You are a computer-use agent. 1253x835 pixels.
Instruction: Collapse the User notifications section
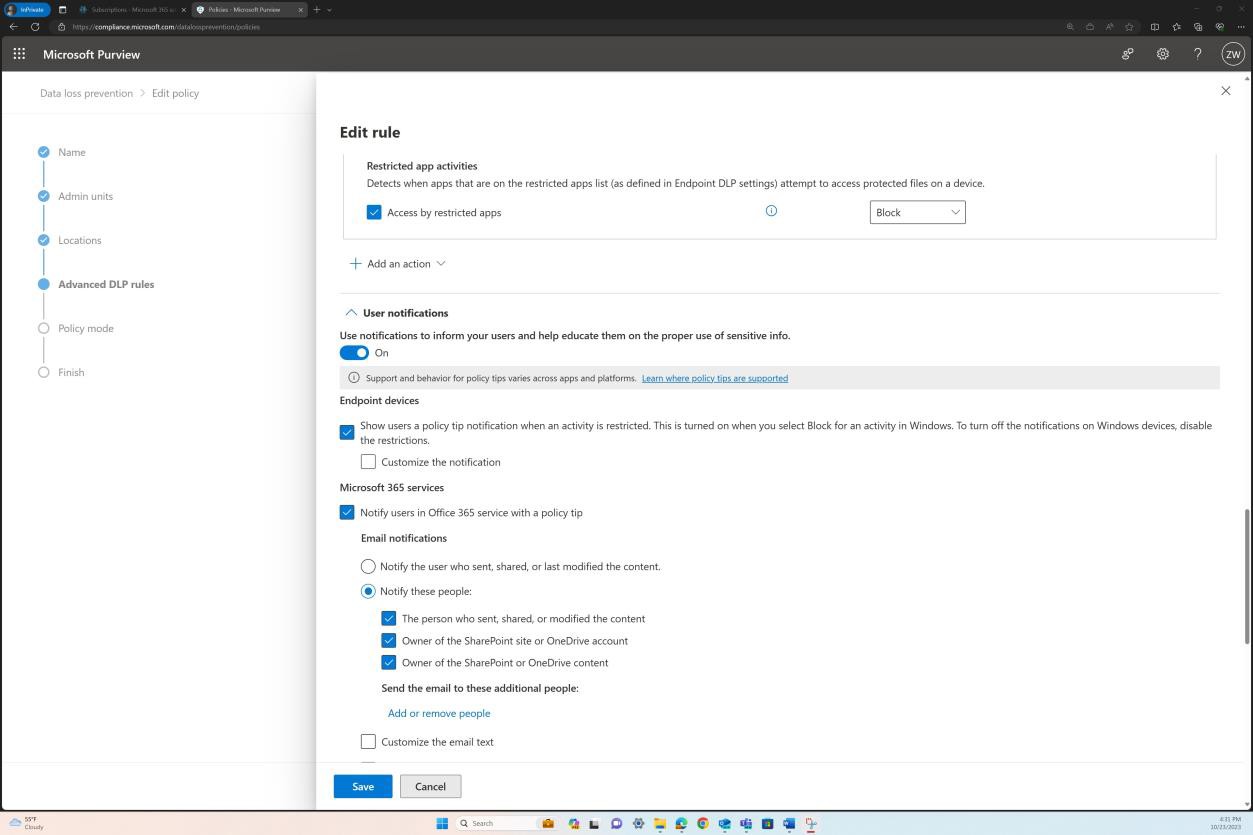point(351,312)
